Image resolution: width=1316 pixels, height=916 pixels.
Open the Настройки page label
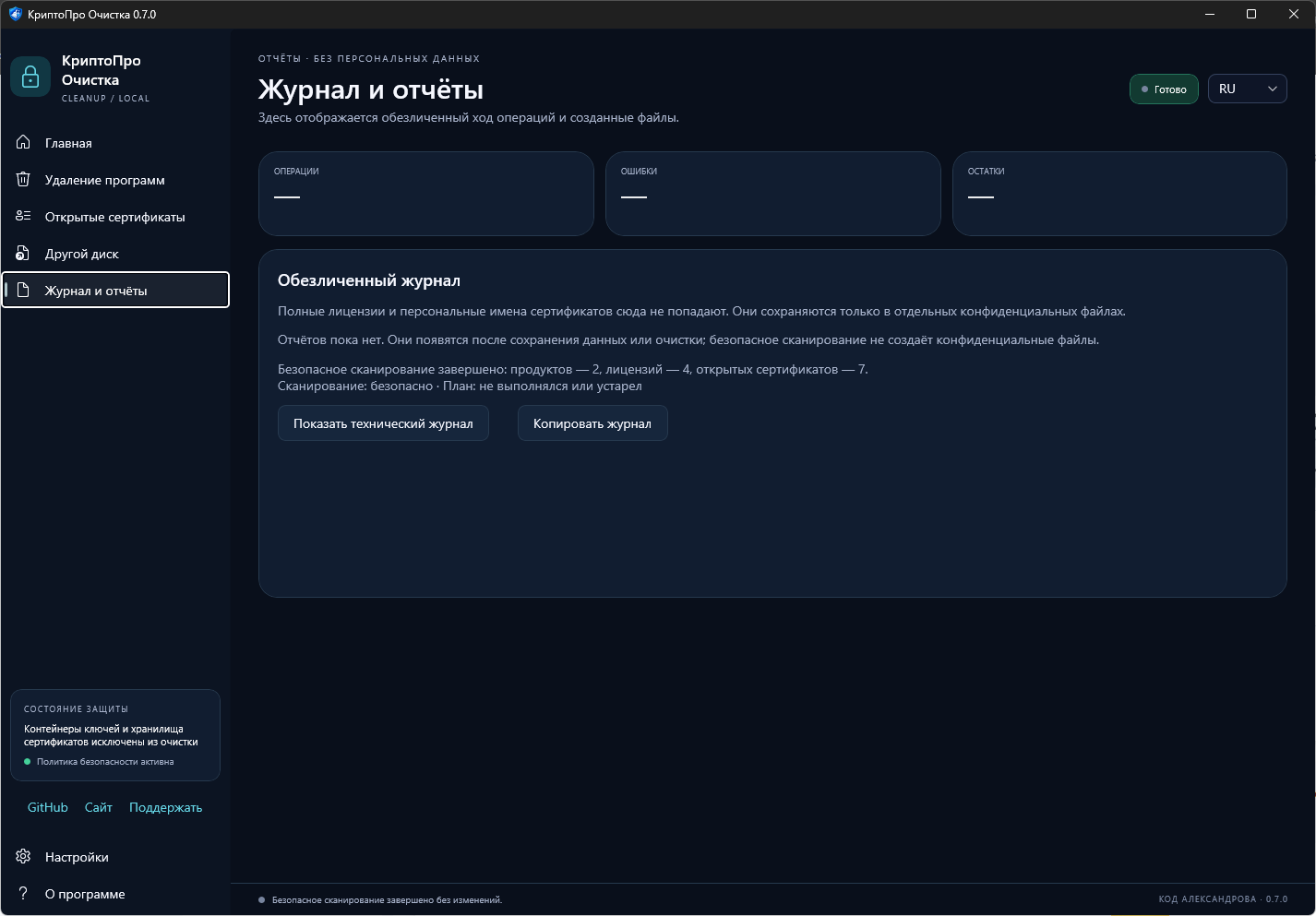77,857
